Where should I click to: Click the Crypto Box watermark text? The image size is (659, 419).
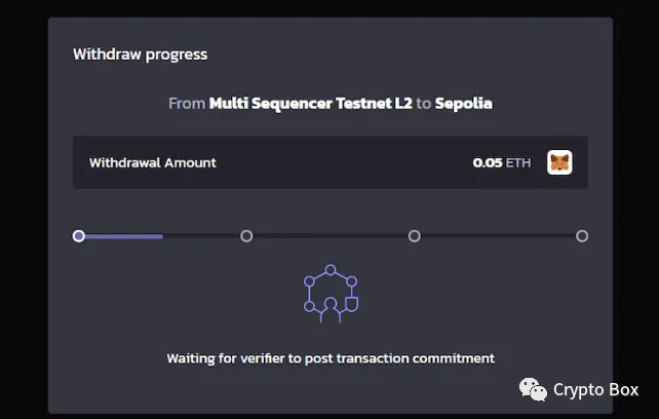click(x=596, y=390)
